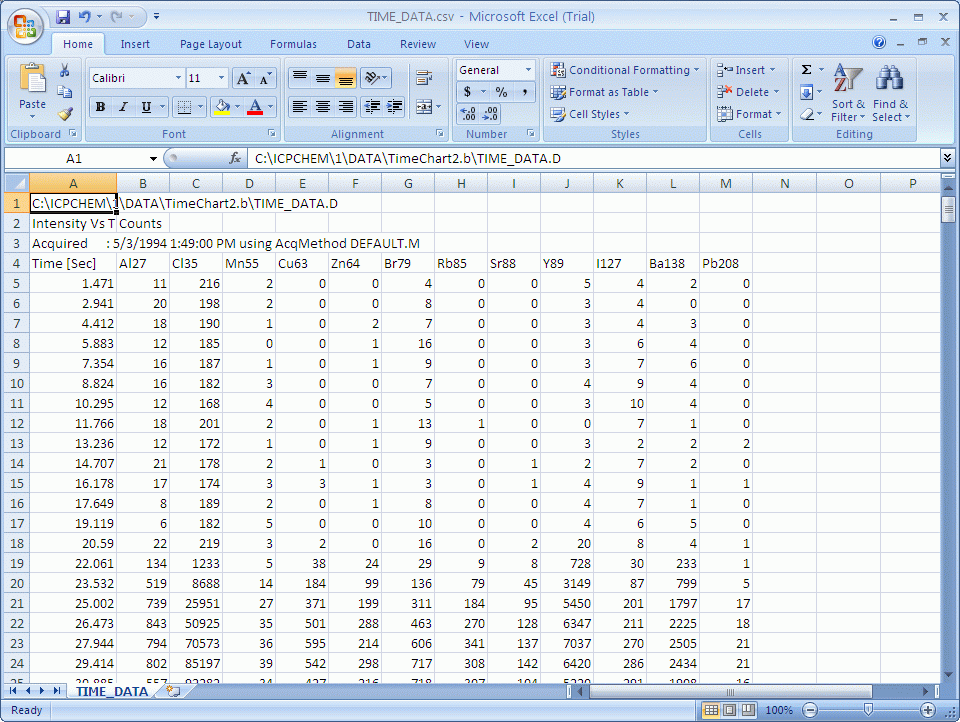
Task: Open the General number format dropdown
Action: [528, 70]
